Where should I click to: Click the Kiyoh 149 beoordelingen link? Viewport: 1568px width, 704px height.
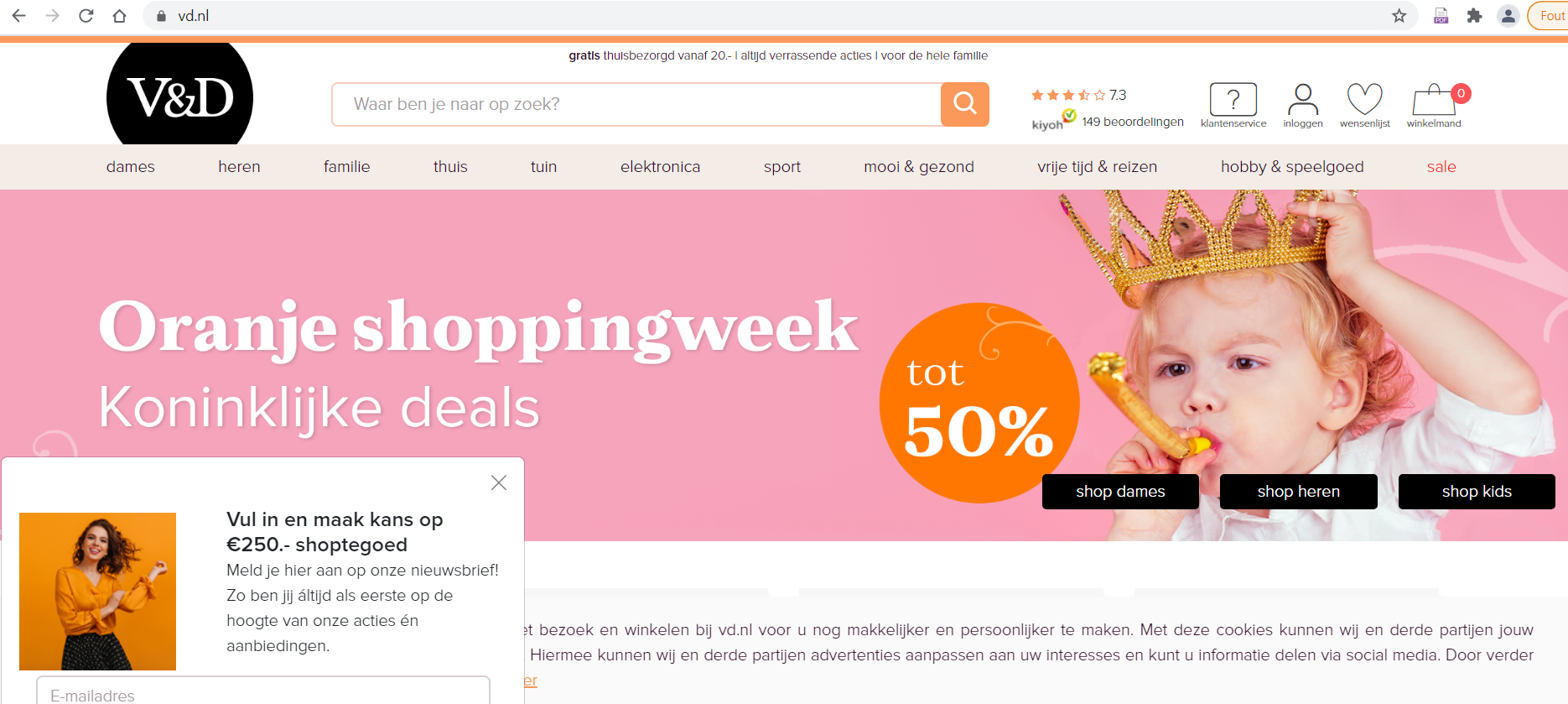click(1132, 122)
